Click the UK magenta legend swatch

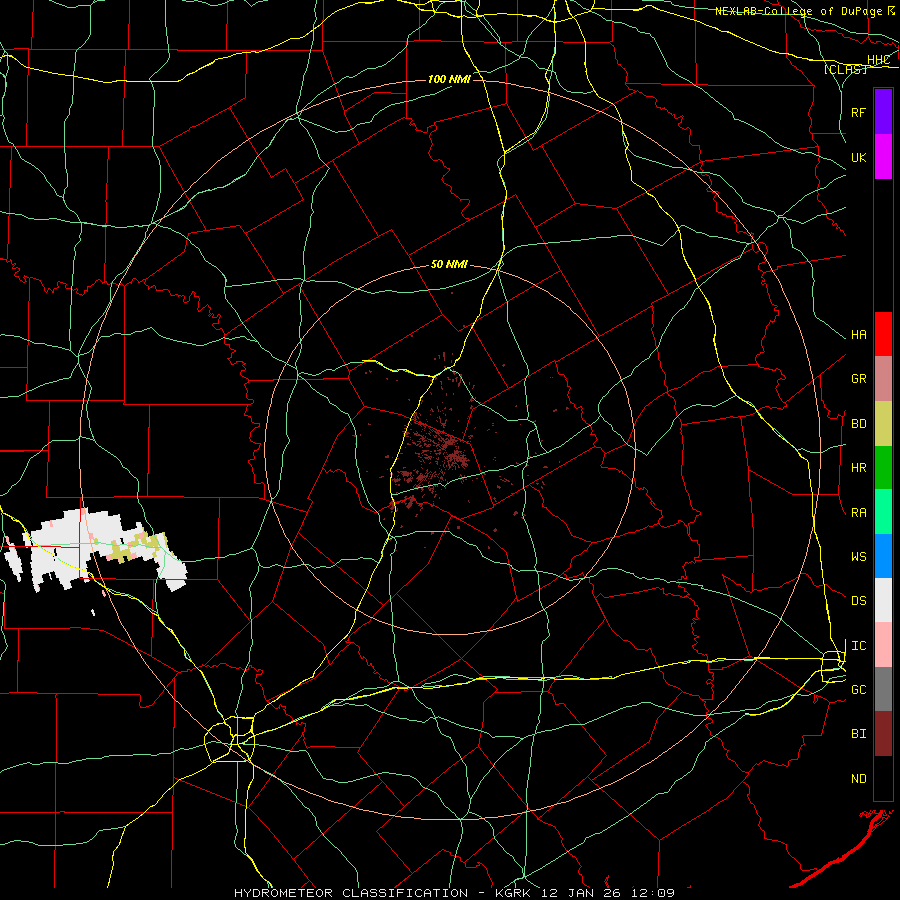click(883, 157)
